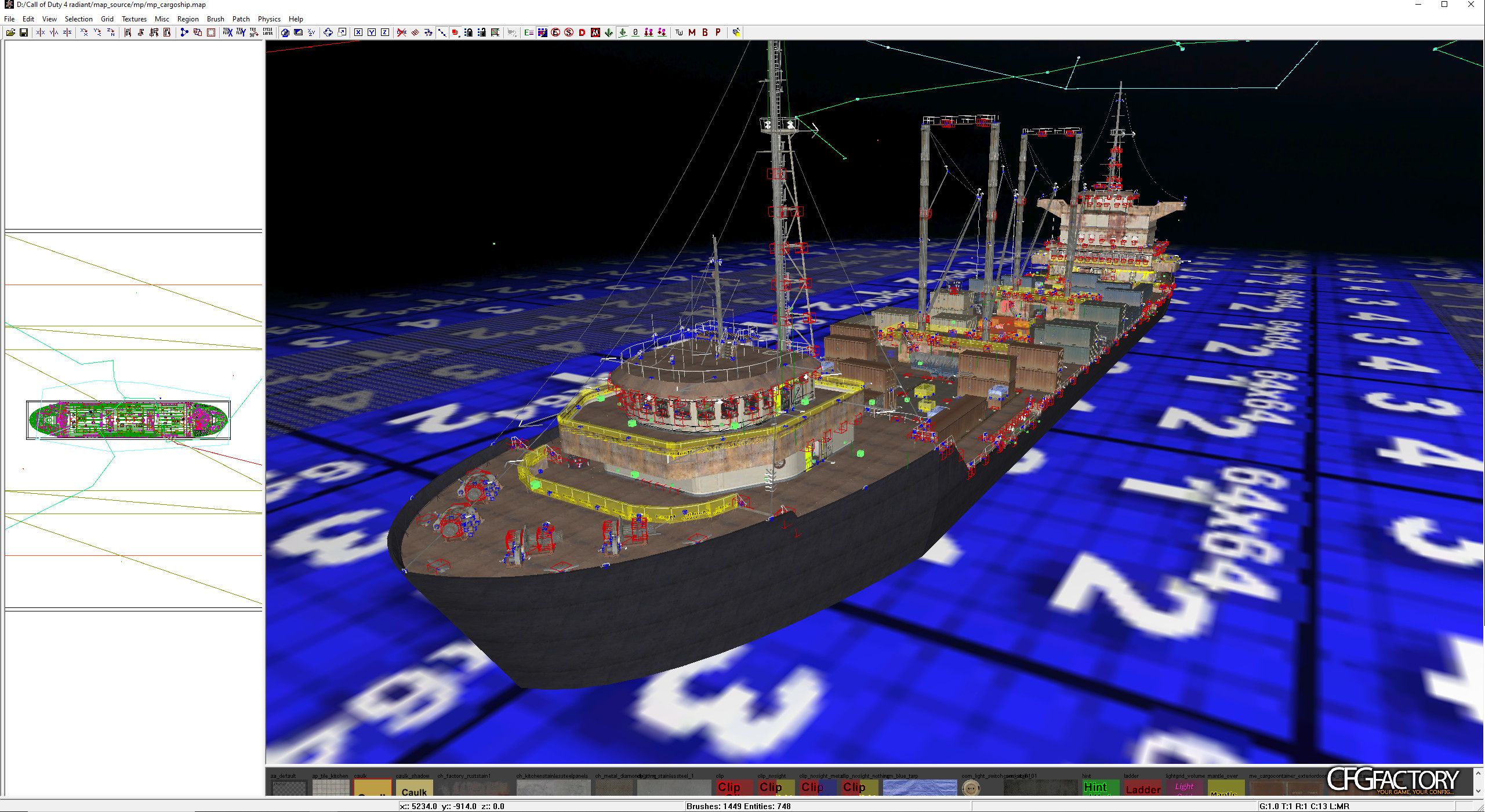Click the crossed-out CONE icon

[x=402, y=32]
